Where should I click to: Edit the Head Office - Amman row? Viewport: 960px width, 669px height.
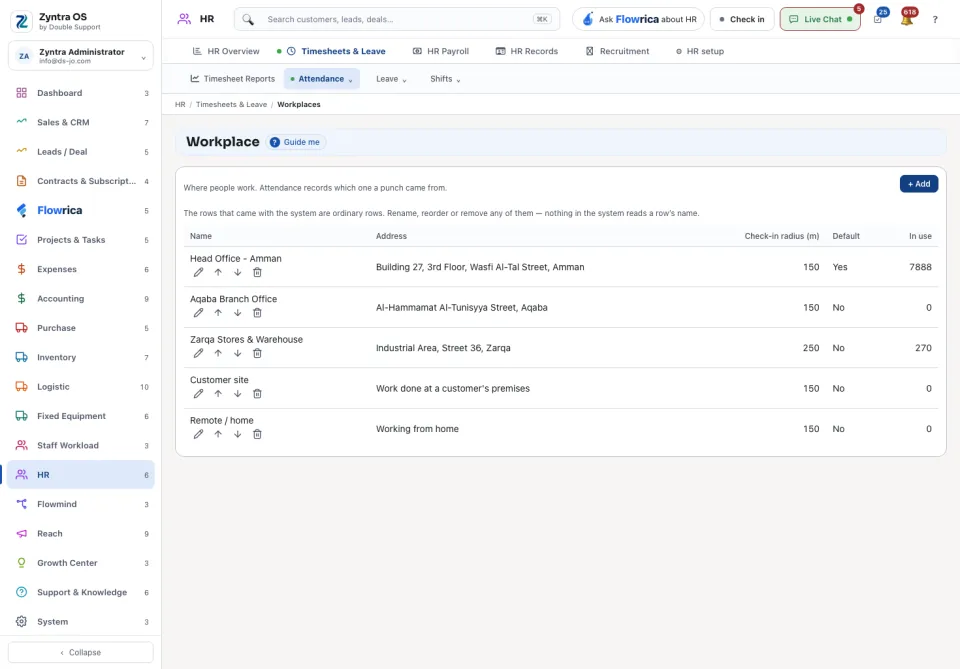point(198,272)
